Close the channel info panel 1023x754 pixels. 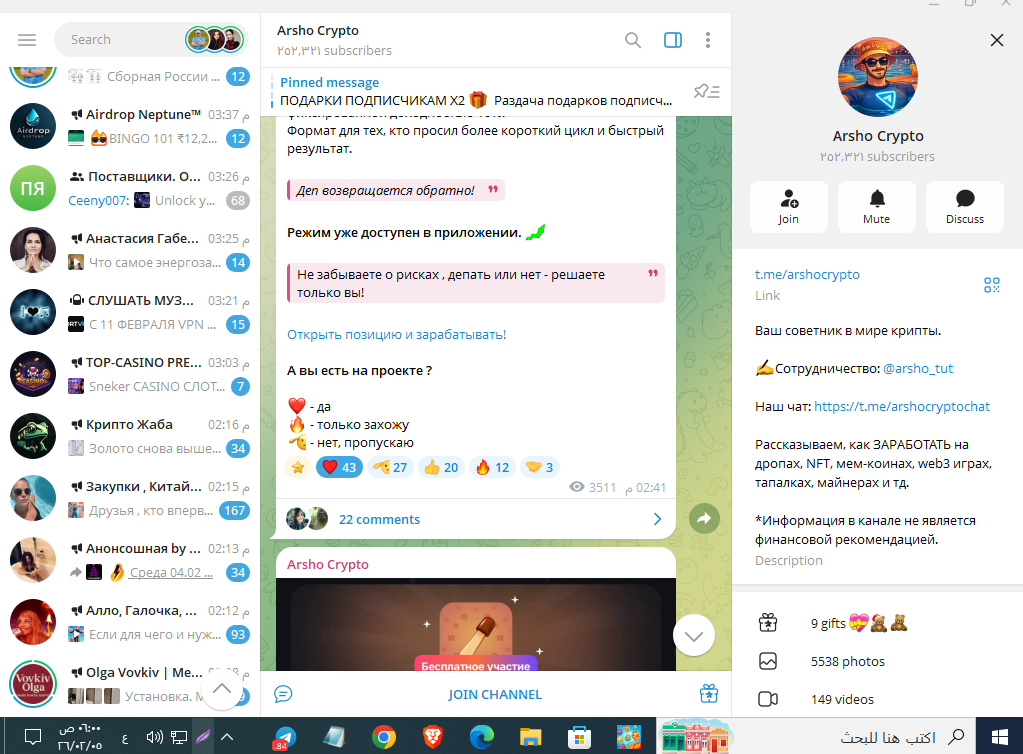[996, 40]
